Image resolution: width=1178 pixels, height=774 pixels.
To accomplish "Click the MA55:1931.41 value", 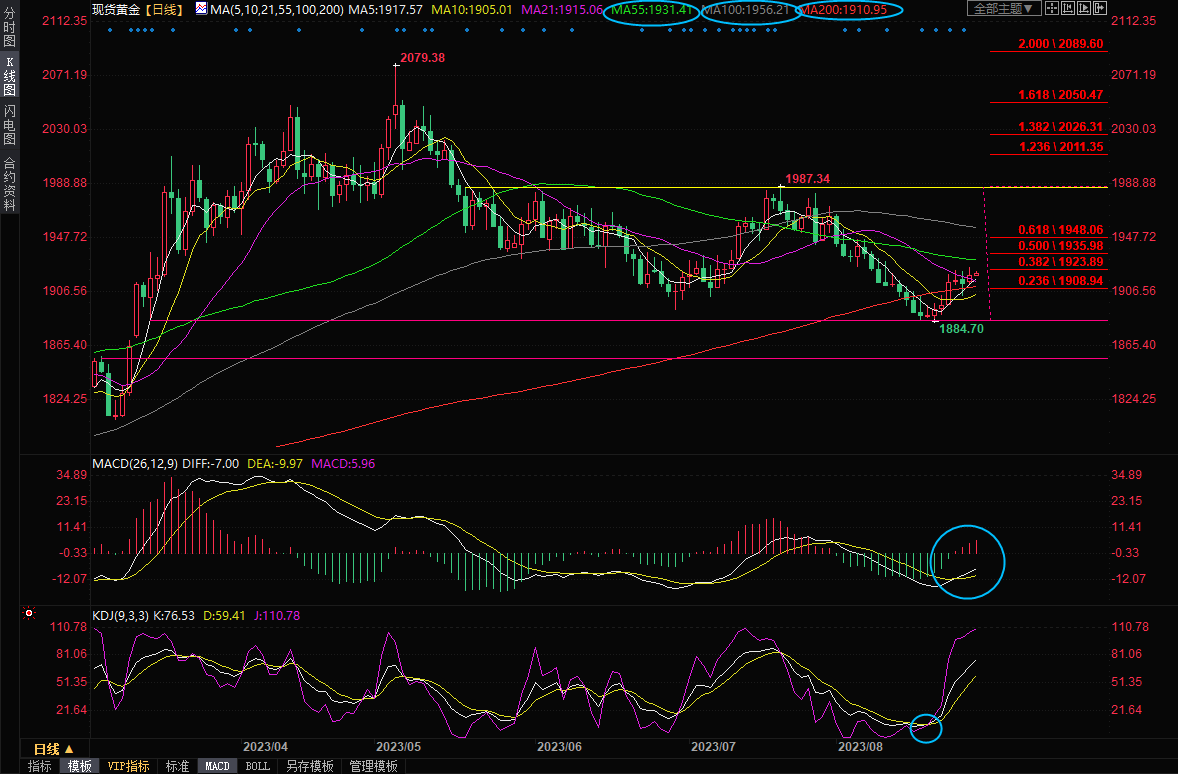I will (651, 10).
